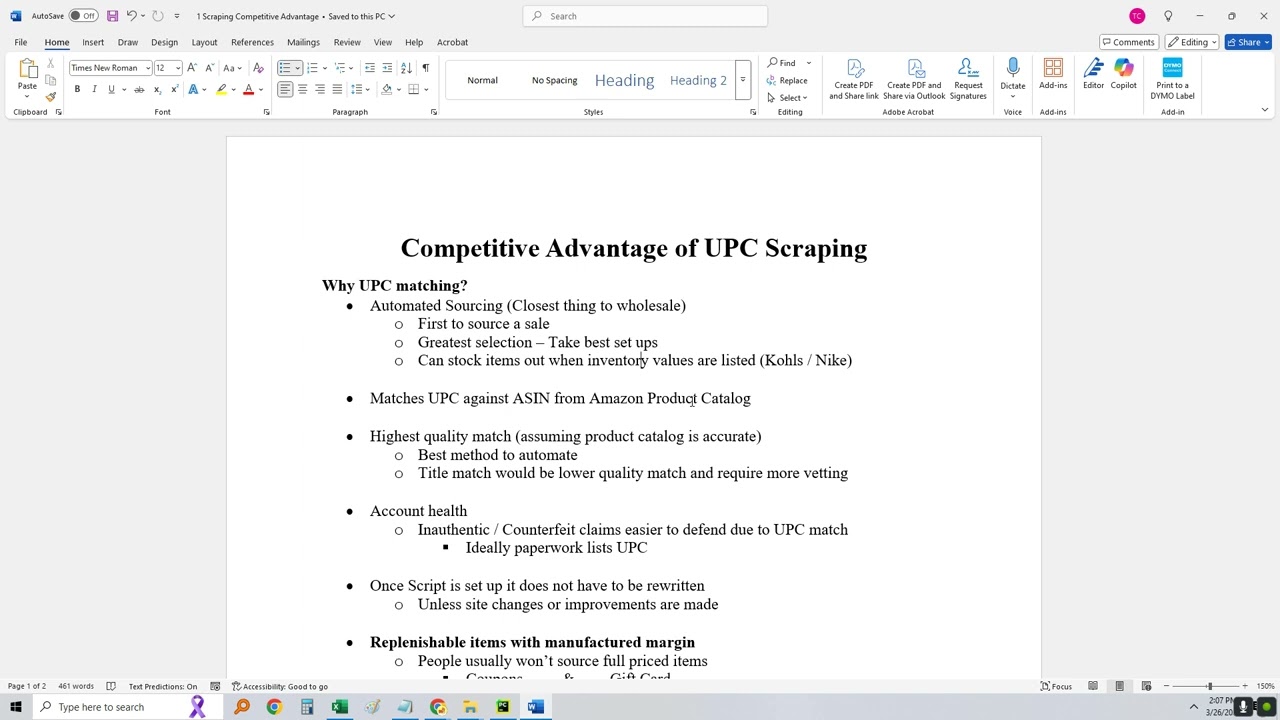Apply the Heading 2 style
This screenshot has width=1280, height=720.
[x=698, y=80]
